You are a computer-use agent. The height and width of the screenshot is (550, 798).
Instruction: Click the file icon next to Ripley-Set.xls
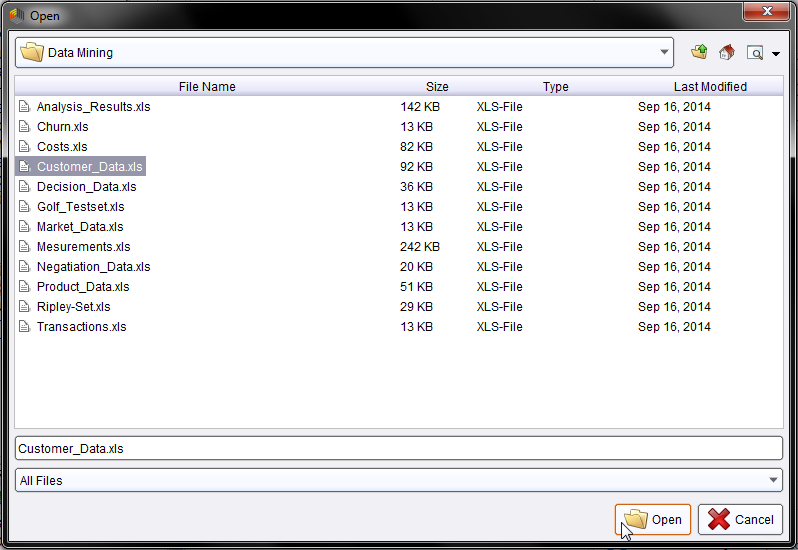point(25,307)
